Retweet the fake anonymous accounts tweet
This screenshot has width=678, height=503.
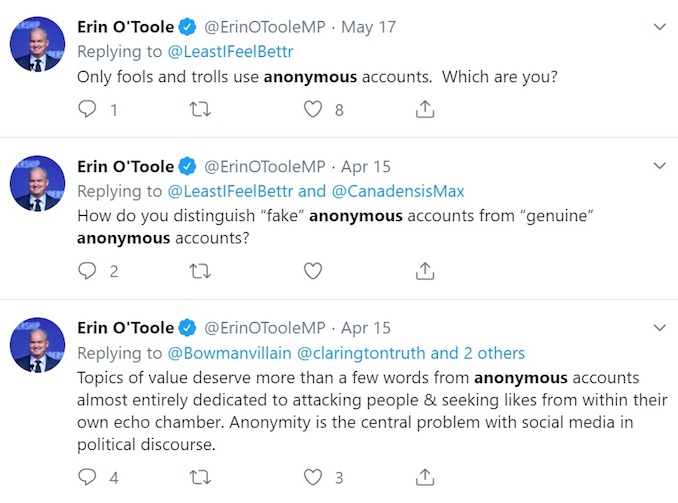click(x=200, y=271)
